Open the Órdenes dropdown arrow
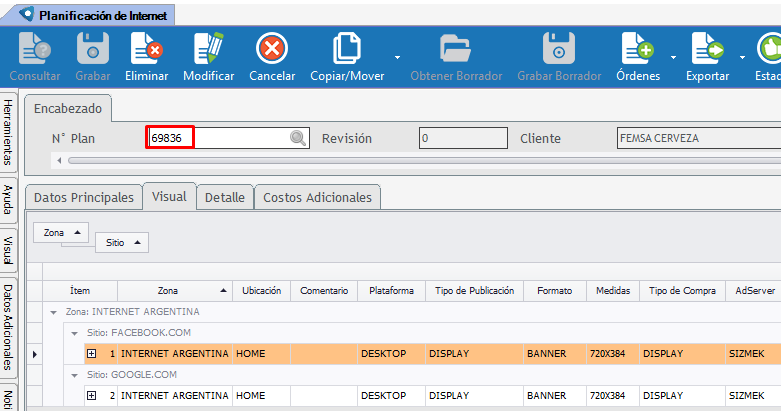The width and height of the screenshot is (781, 411). (x=673, y=56)
